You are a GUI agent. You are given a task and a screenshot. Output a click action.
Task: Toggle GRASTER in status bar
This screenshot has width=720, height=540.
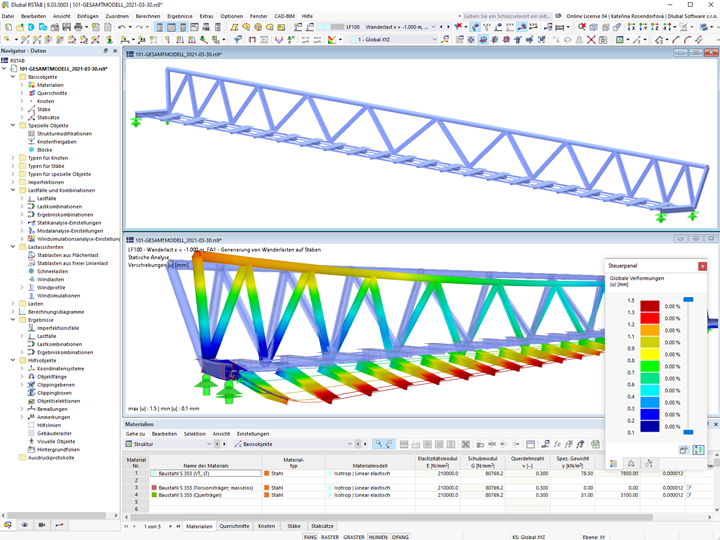coord(354,537)
